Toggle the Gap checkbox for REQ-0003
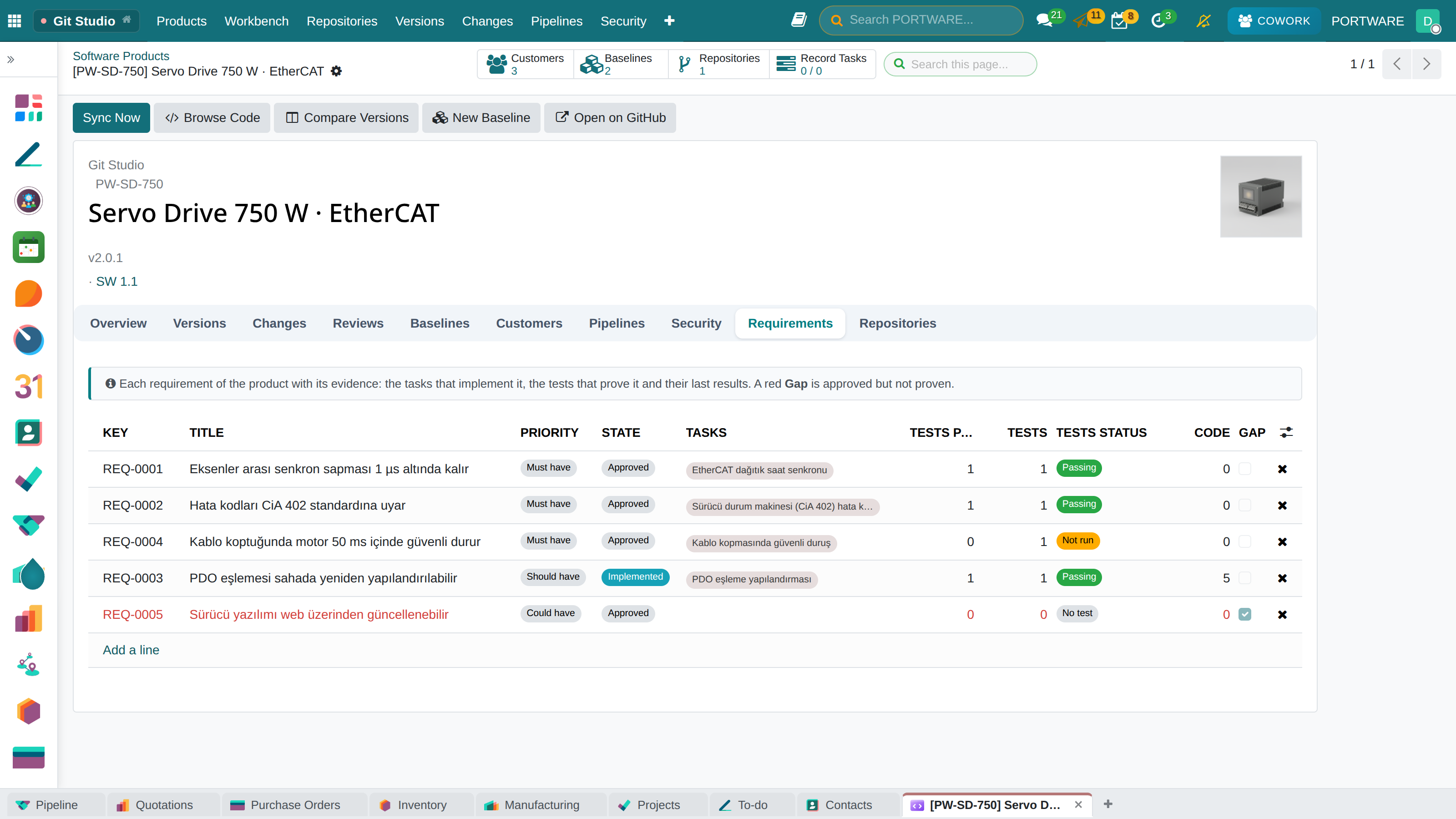1456x819 pixels. point(1244,578)
